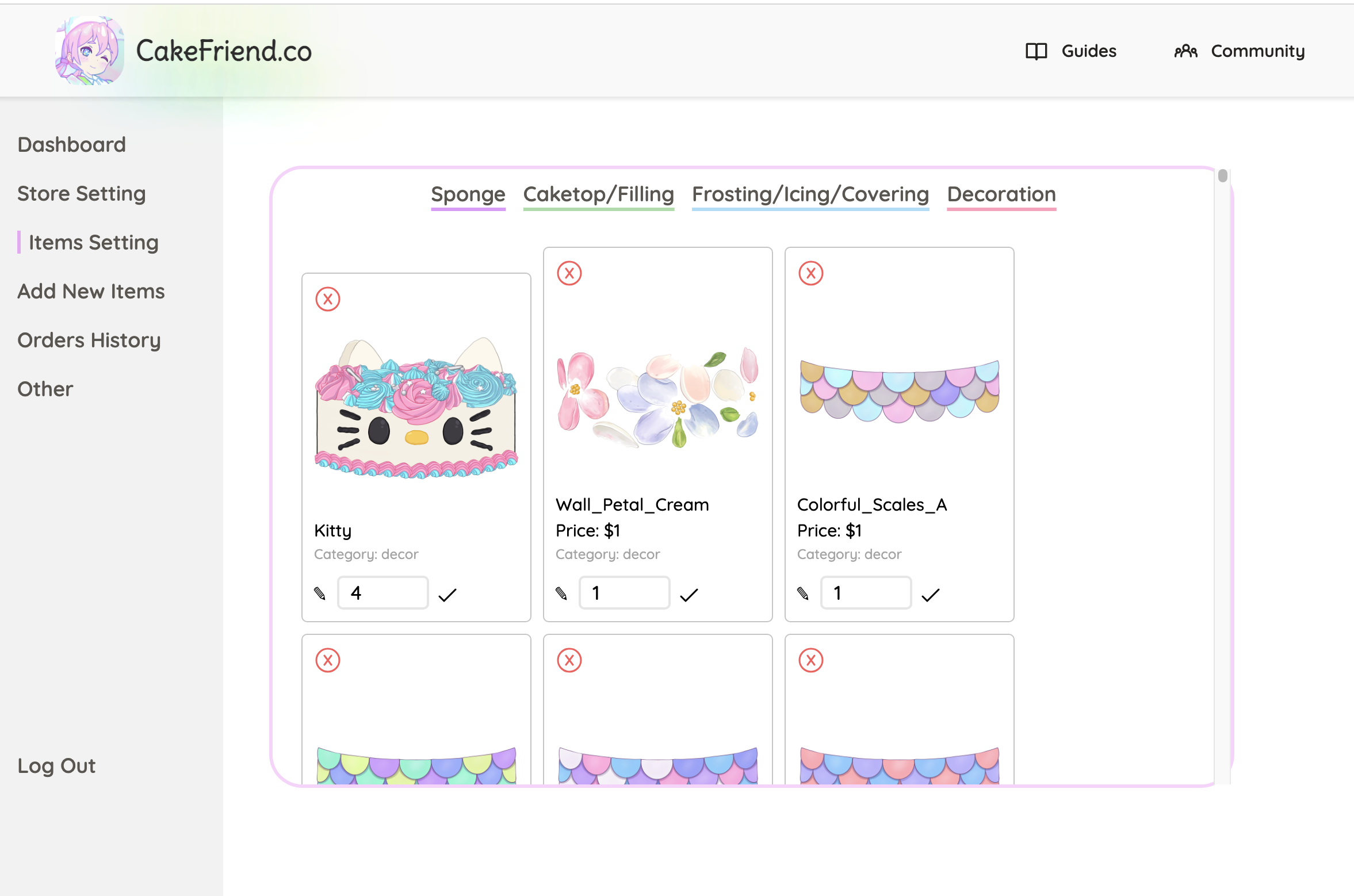This screenshot has height=896, width=1354.
Task: Click Log Out at the bottom left
Action: pos(56,765)
